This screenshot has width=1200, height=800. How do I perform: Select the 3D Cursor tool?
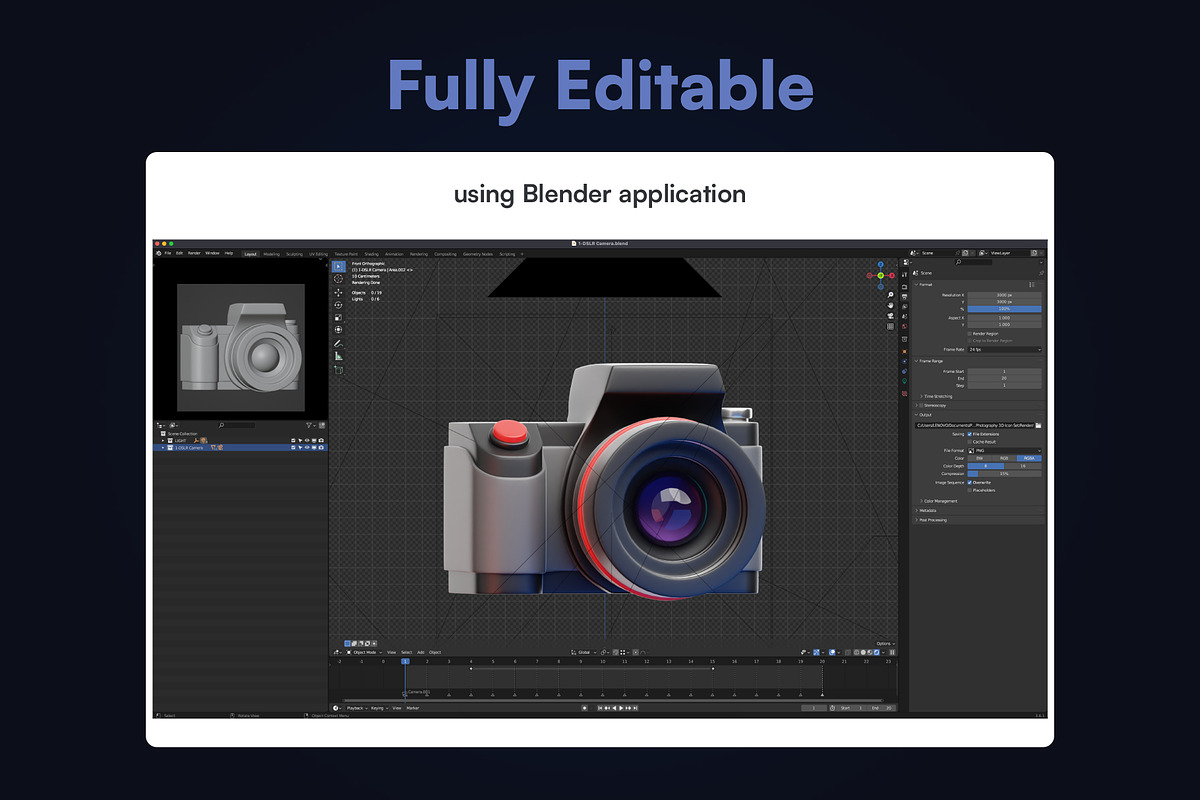coord(338,279)
